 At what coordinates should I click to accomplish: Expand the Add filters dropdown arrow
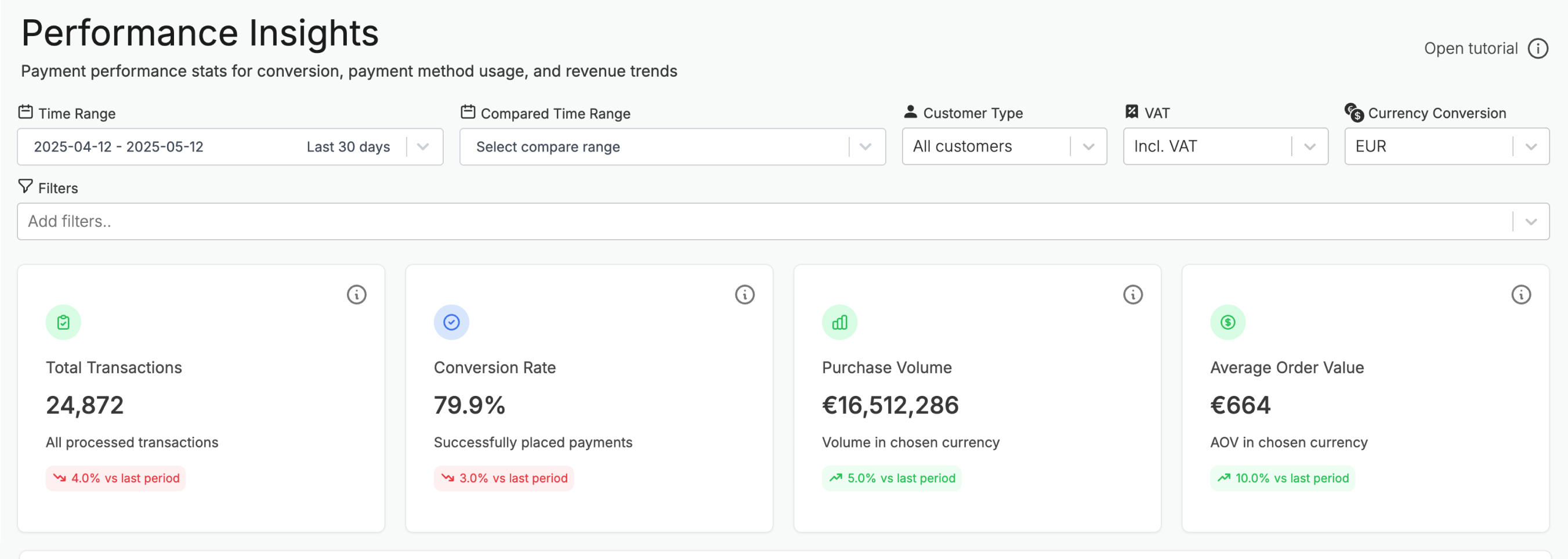tap(1530, 222)
